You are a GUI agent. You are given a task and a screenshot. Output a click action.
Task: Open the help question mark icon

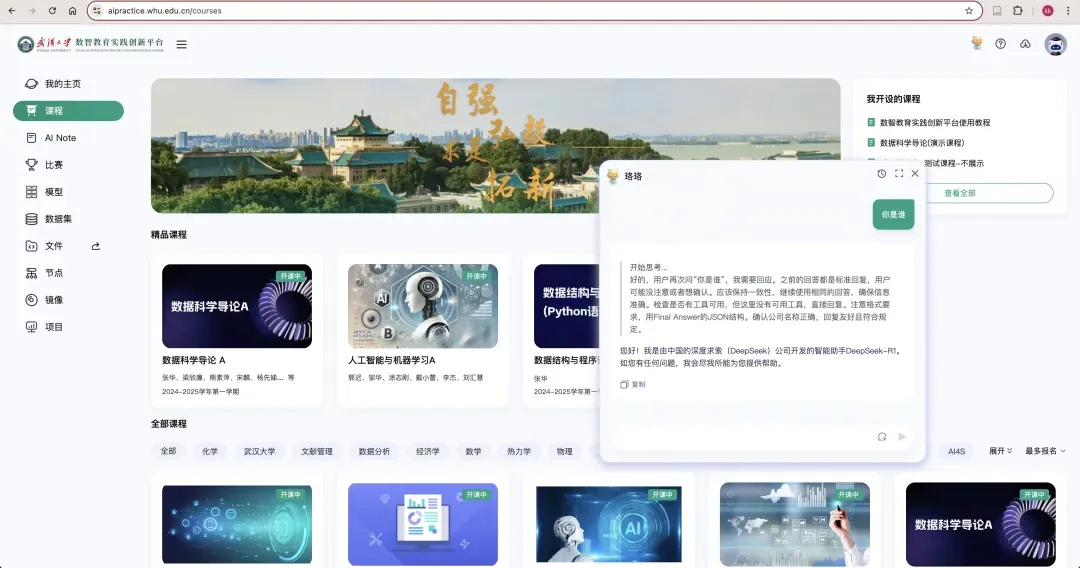(1000, 44)
